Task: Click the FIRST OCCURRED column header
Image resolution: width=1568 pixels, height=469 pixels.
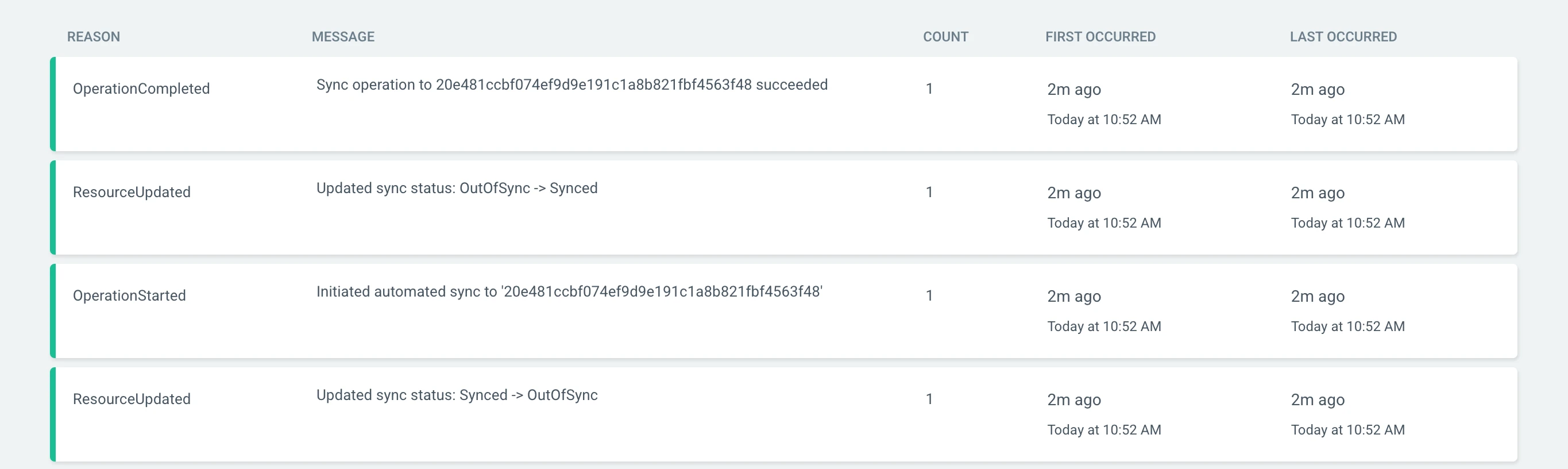Action: click(1100, 37)
